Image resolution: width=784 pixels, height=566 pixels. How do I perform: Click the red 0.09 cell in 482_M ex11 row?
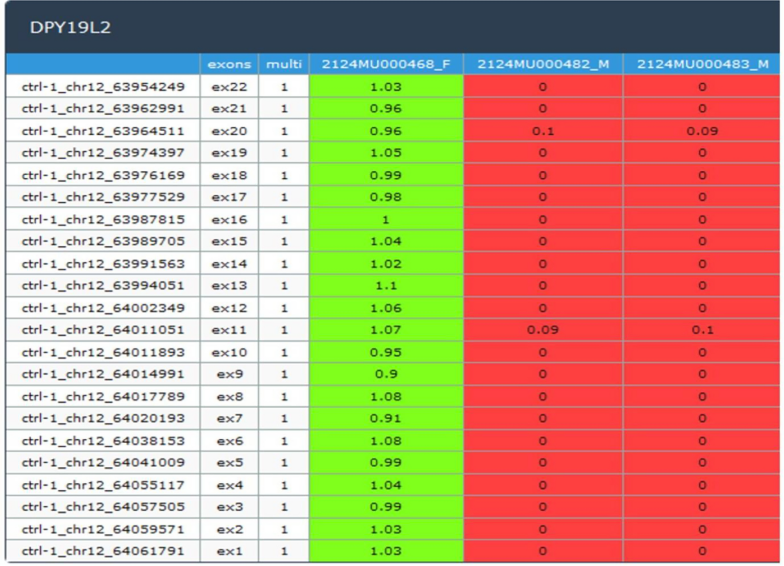coord(543,330)
